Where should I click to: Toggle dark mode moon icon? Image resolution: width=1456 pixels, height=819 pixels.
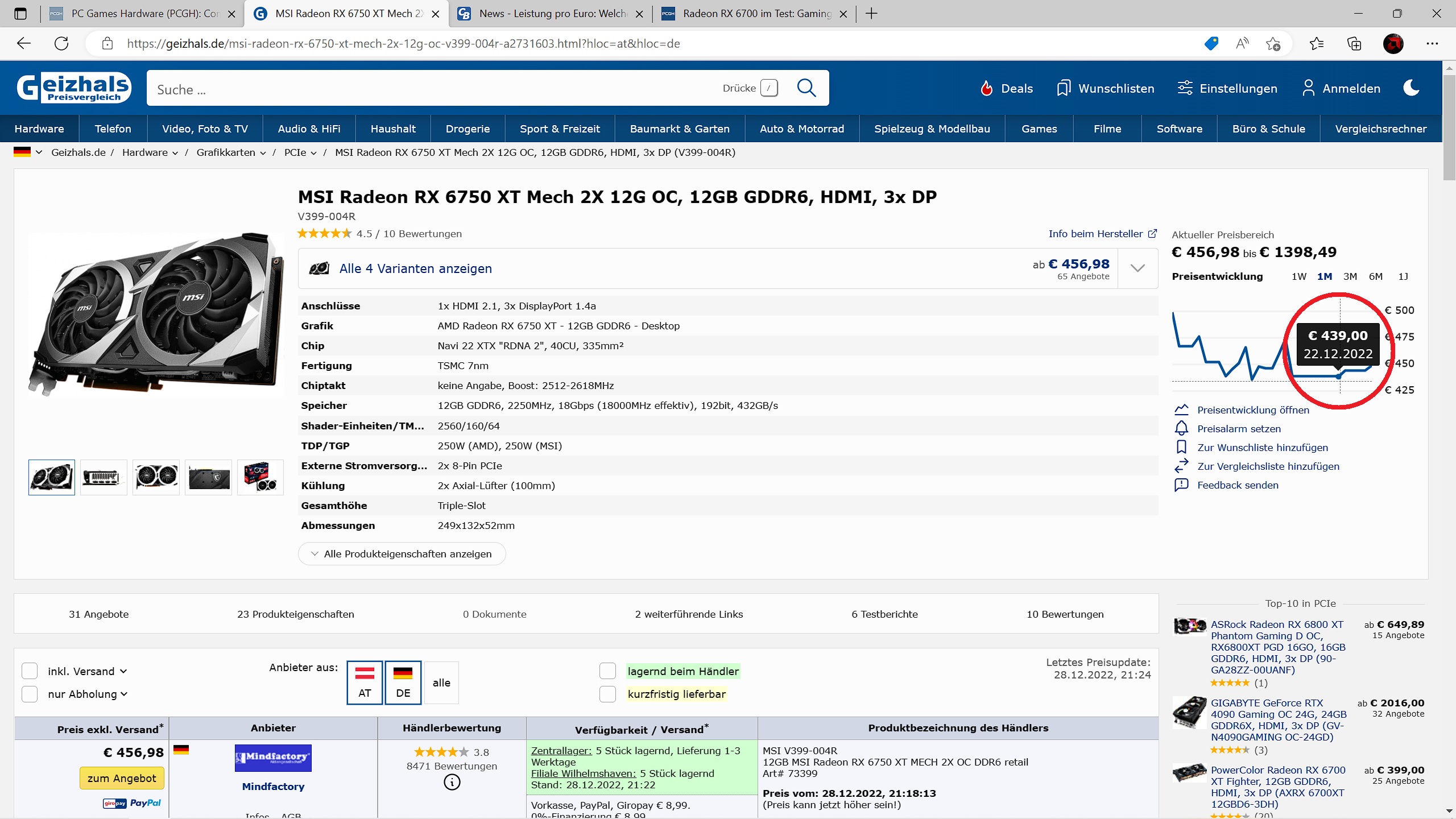[1411, 88]
